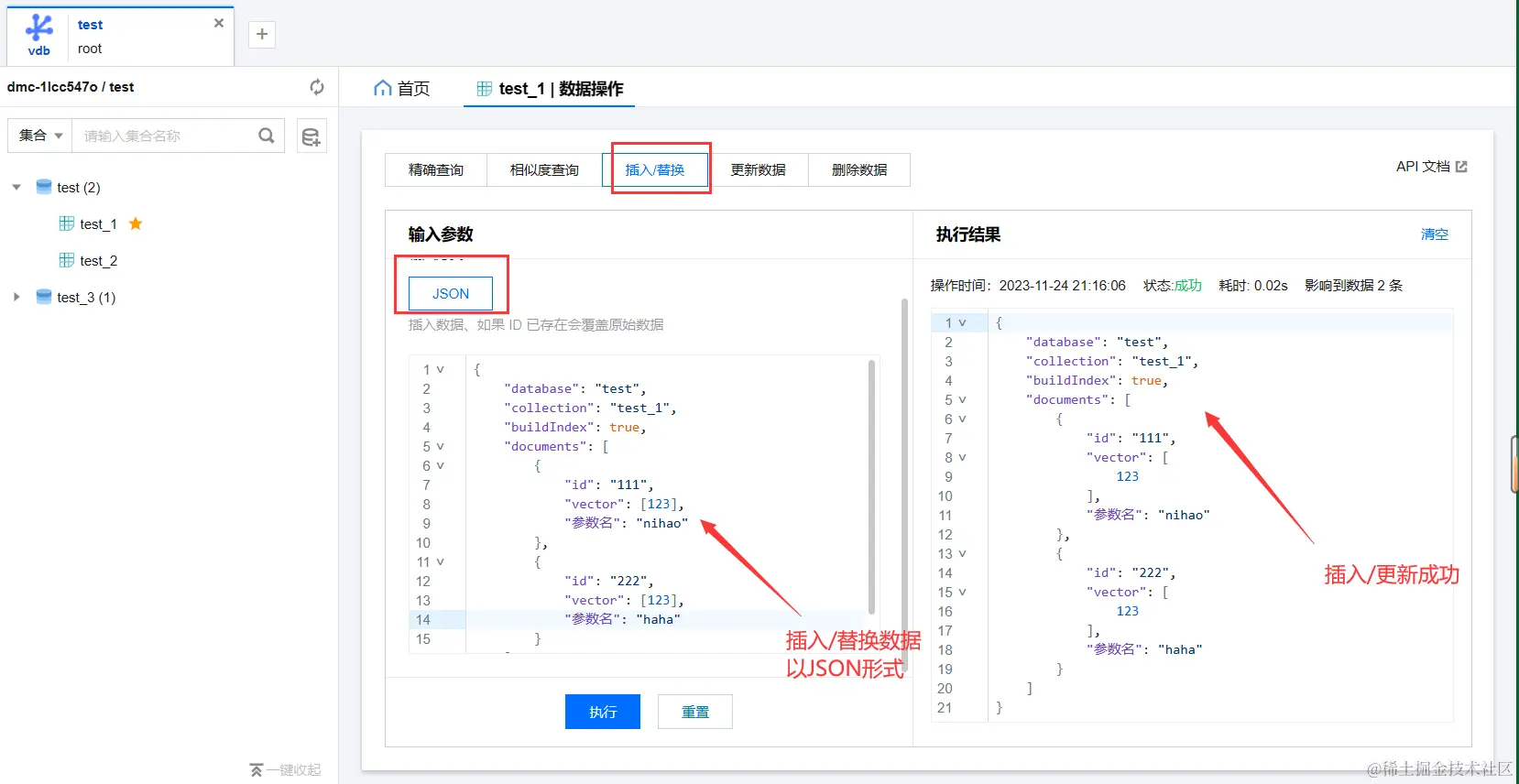Click the 一键收起 collapse icon
1519x784 pixels.
[x=257, y=770]
